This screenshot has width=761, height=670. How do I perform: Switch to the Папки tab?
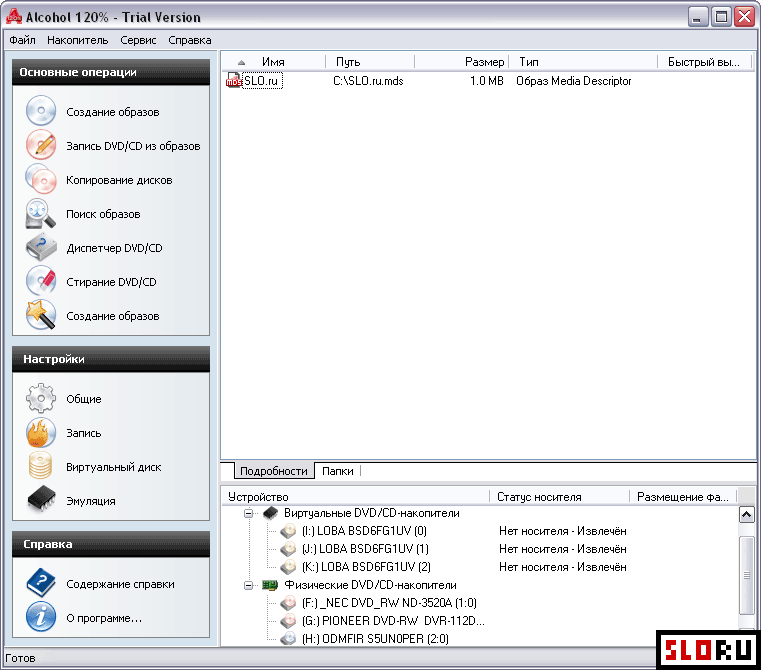click(x=338, y=471)
